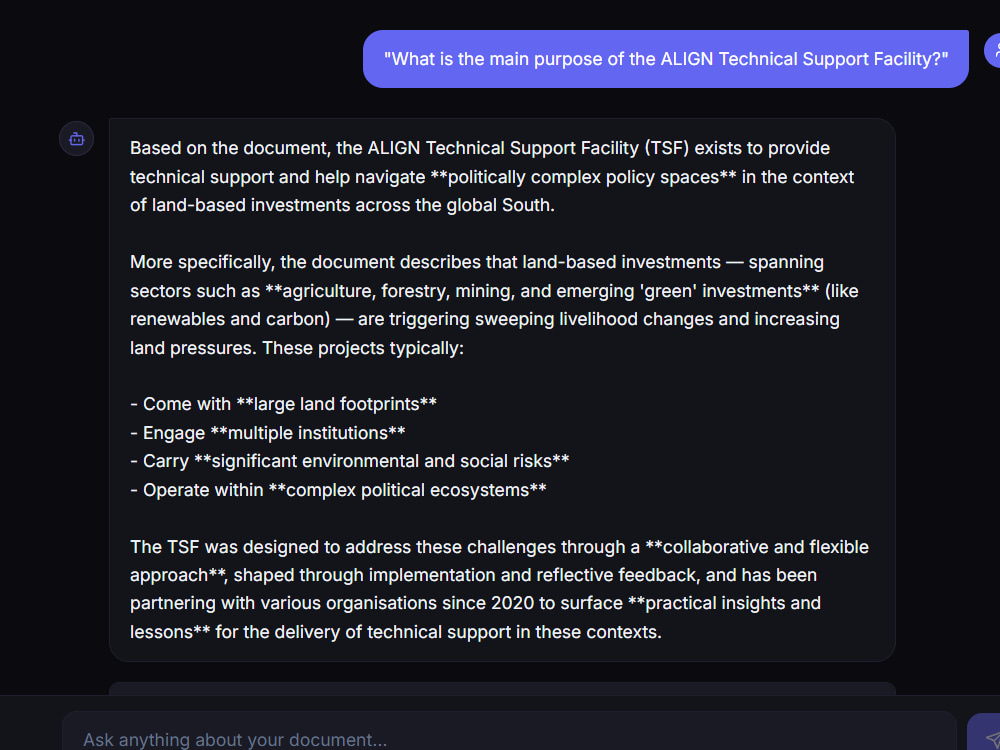1000x750 pixels.
Task: Click the paragraph starting 'The TSF was designed'
Action: [499, 589]
